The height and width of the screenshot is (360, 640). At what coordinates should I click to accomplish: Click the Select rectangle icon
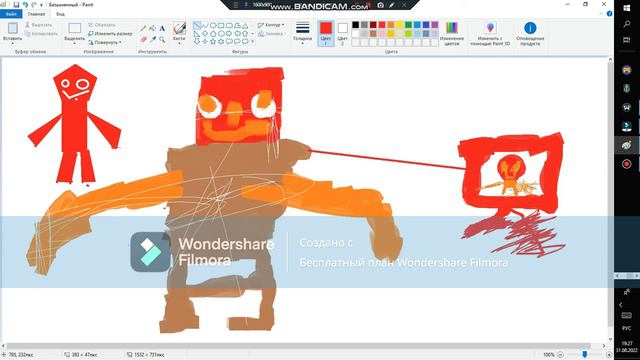click(74, 28)
